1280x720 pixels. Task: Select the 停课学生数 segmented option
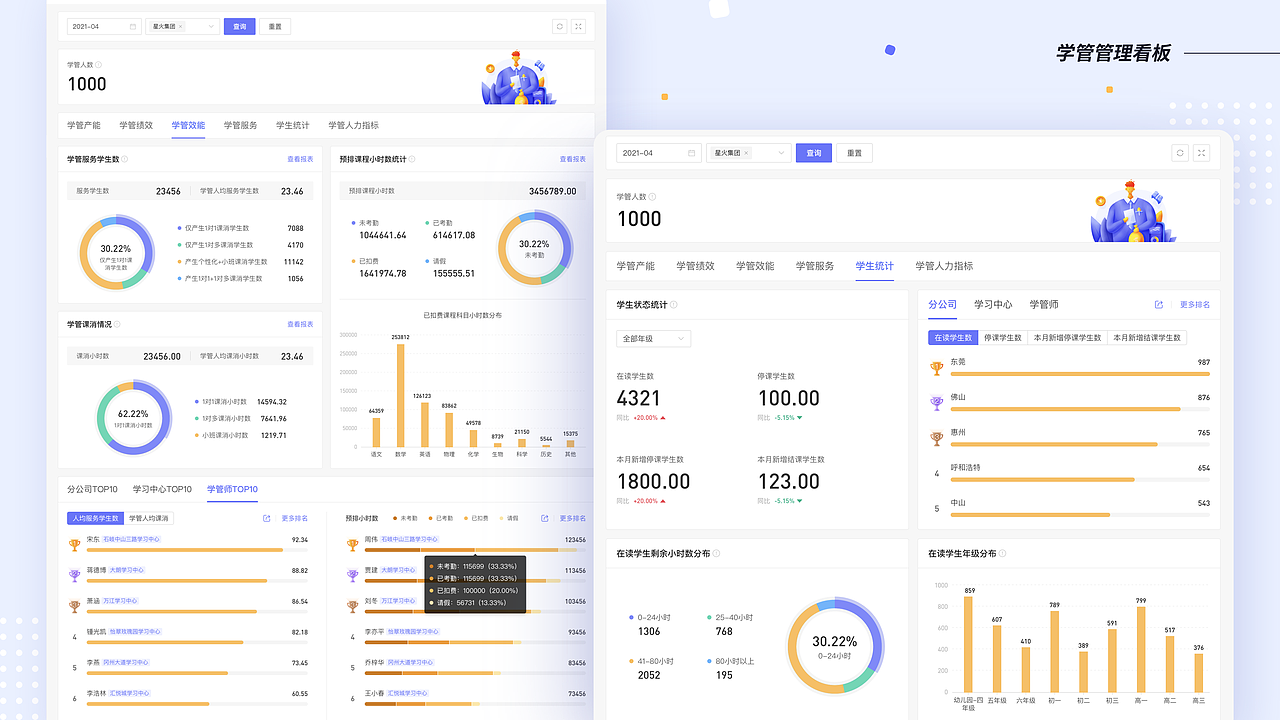click(1003, 338)
